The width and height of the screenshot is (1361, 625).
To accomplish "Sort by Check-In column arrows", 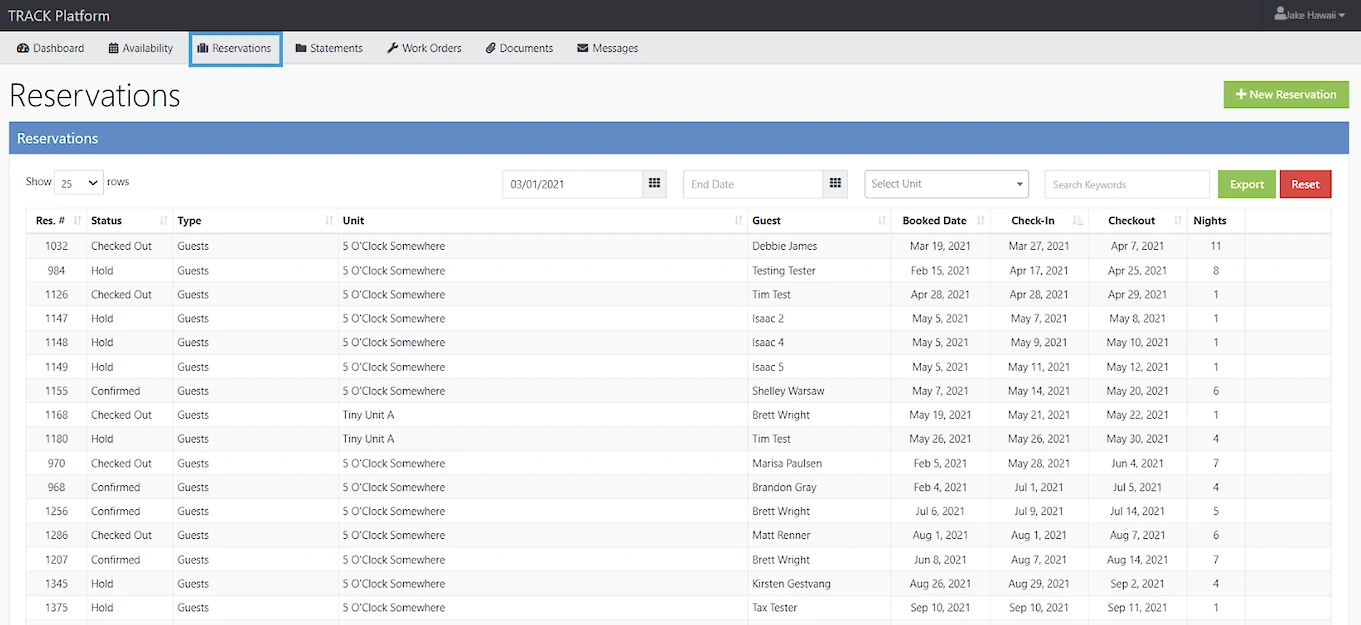I will 1077,221.
